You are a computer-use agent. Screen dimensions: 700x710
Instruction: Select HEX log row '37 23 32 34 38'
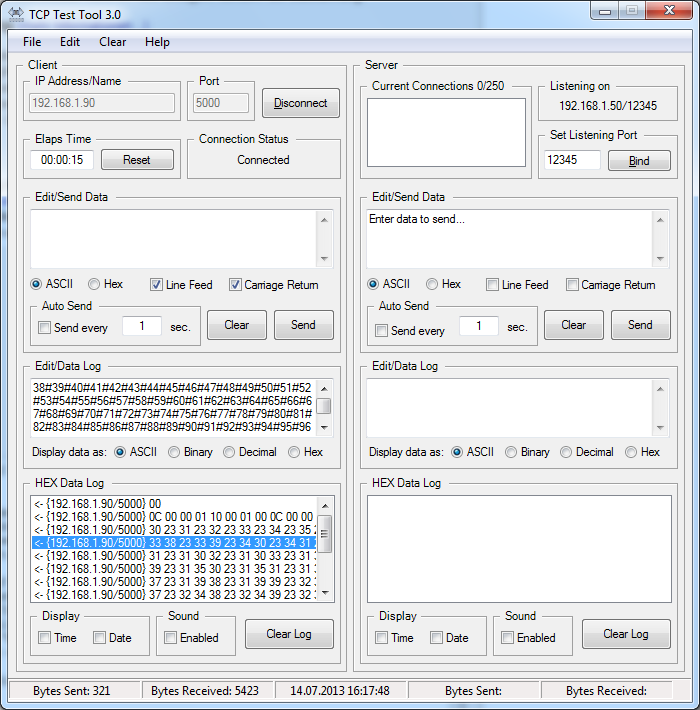[x=174, y=595]
